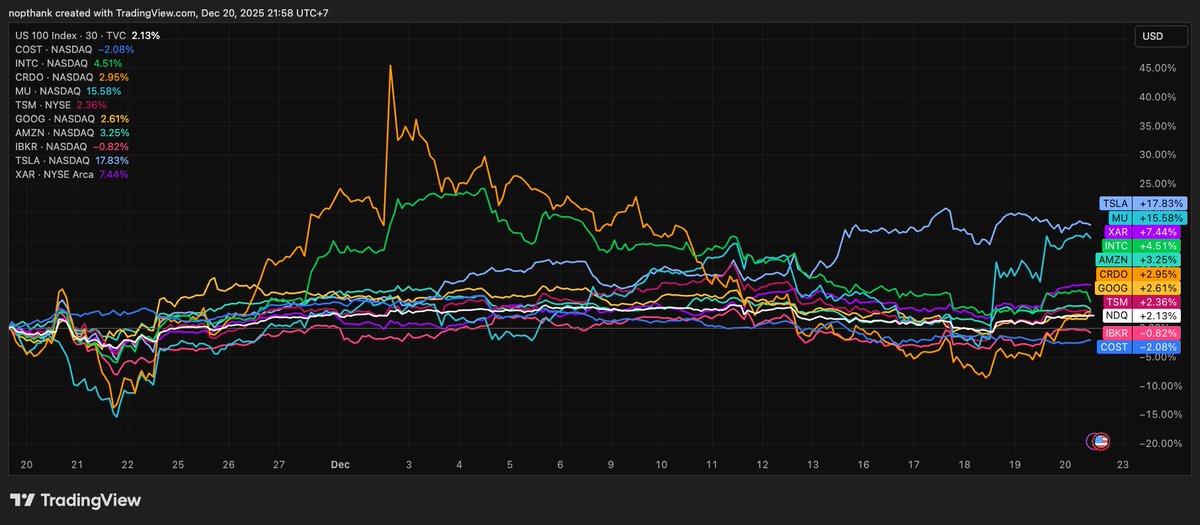
Task: Select the TSM · NYSE legend entry
Action: [60, 105]
